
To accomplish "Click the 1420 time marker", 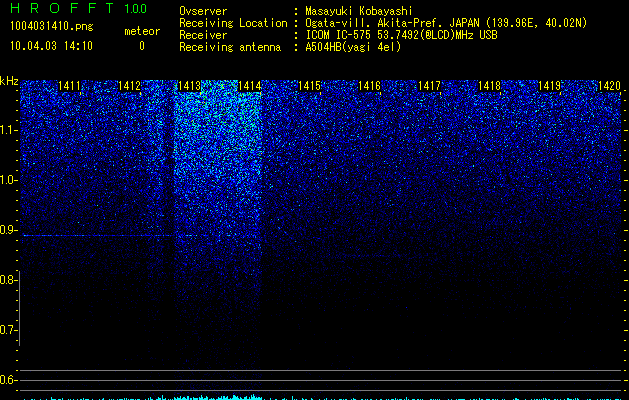I will tap(610, 85).
